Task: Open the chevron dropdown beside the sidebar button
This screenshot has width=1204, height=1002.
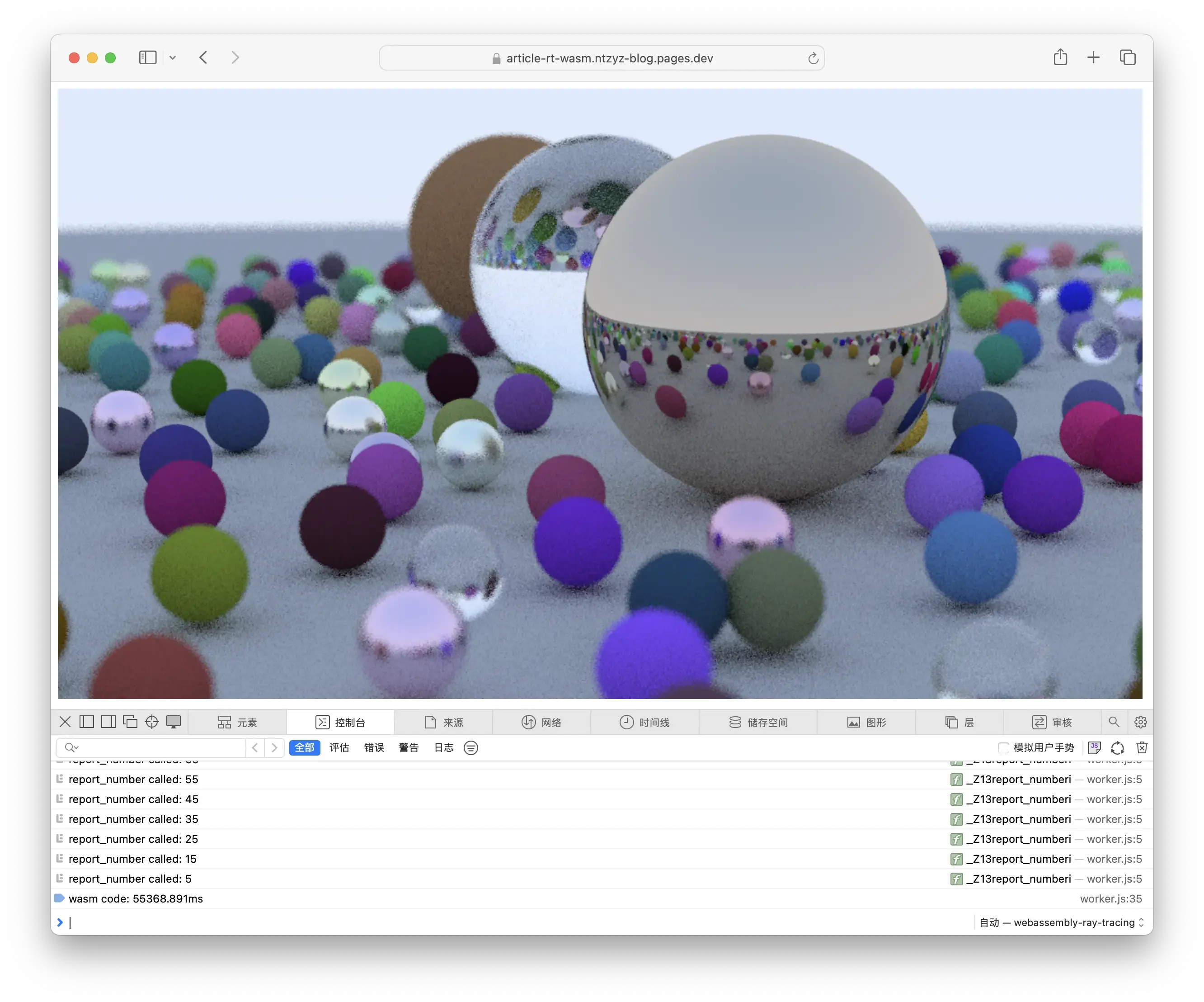Action: point(173,57)
